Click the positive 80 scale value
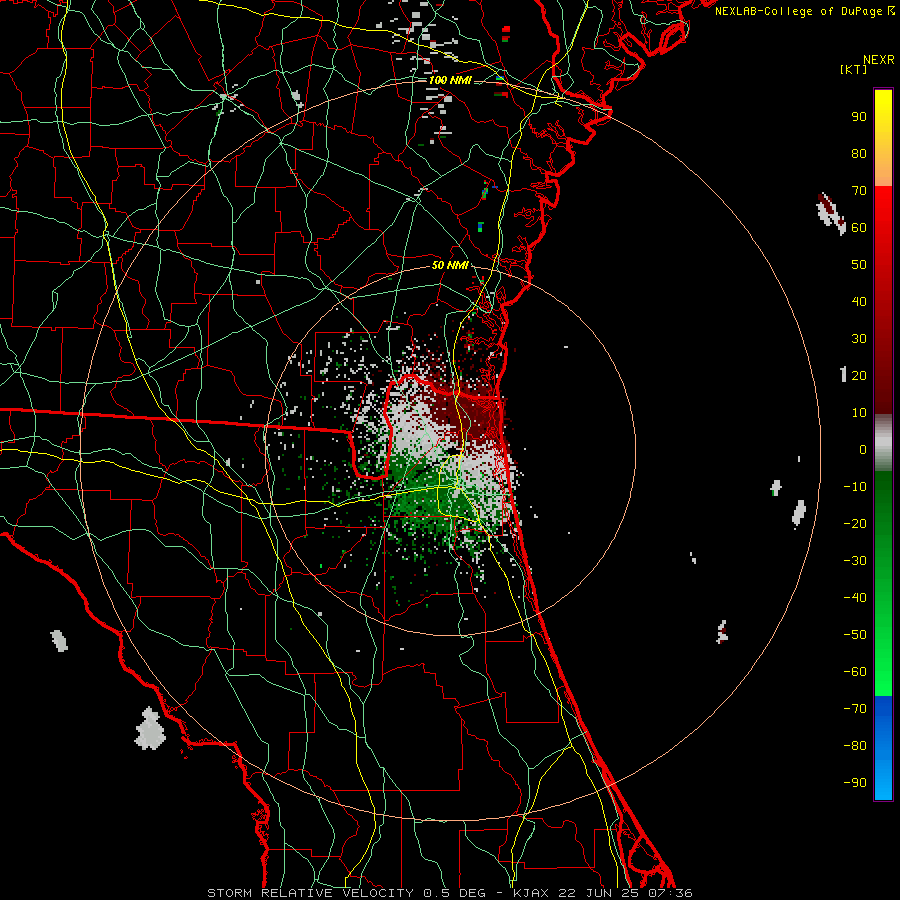This screenshot has width=900, height=900. tap(859, 153)
